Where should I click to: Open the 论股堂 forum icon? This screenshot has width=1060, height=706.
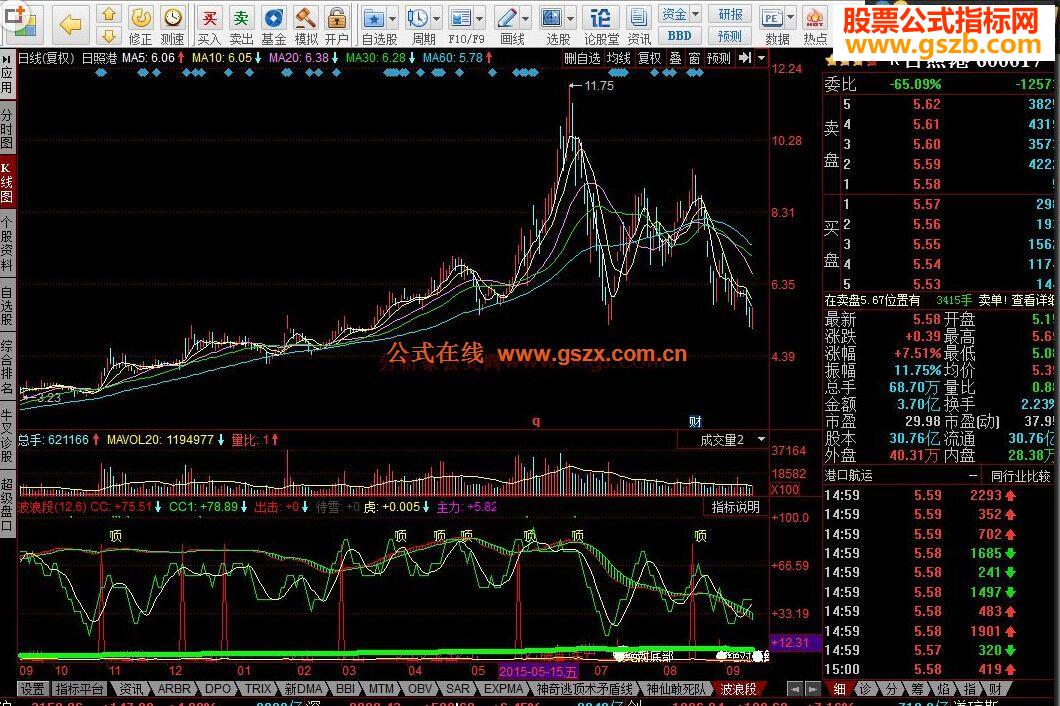tap(601, 24)
